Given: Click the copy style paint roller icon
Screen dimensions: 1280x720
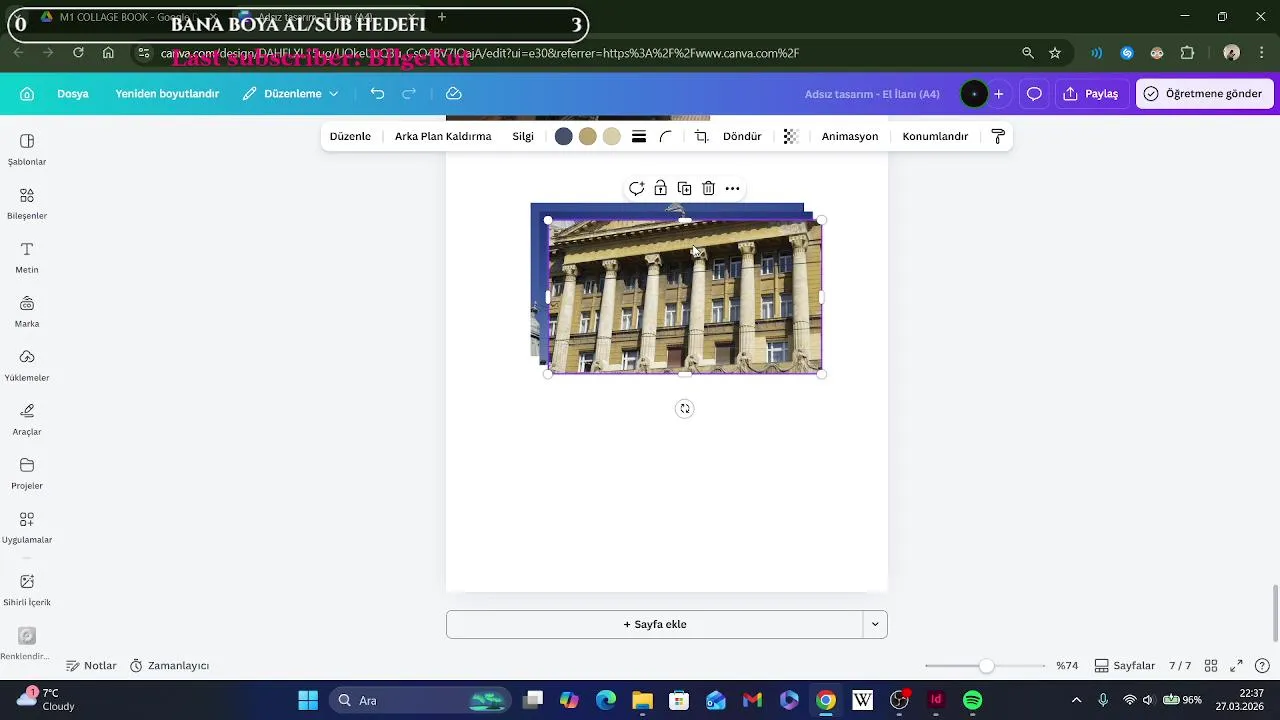Looking at the screenshot, I should [x=998, y=137].
